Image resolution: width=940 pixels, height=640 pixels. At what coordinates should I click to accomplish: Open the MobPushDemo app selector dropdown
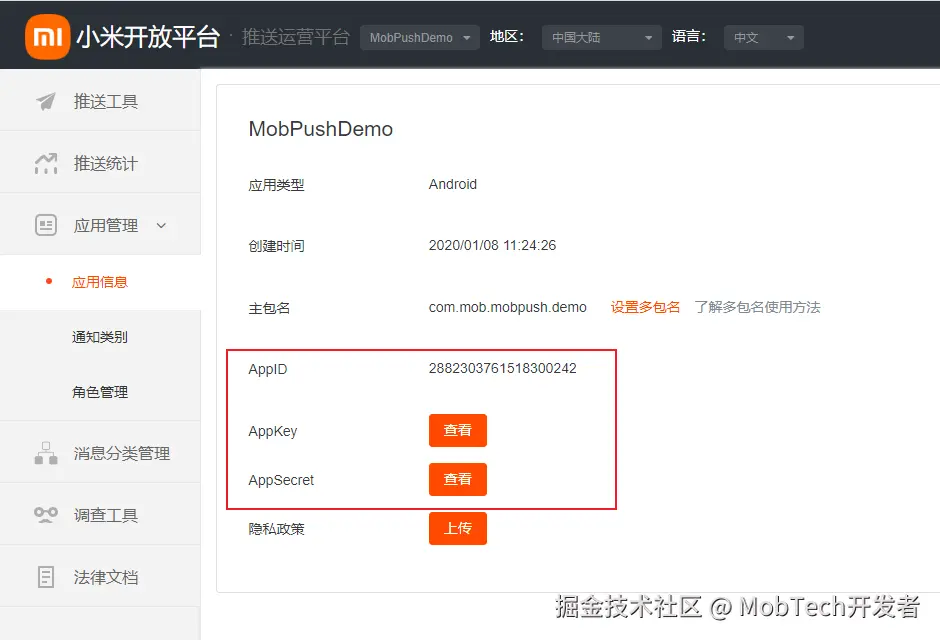point(420,38)
